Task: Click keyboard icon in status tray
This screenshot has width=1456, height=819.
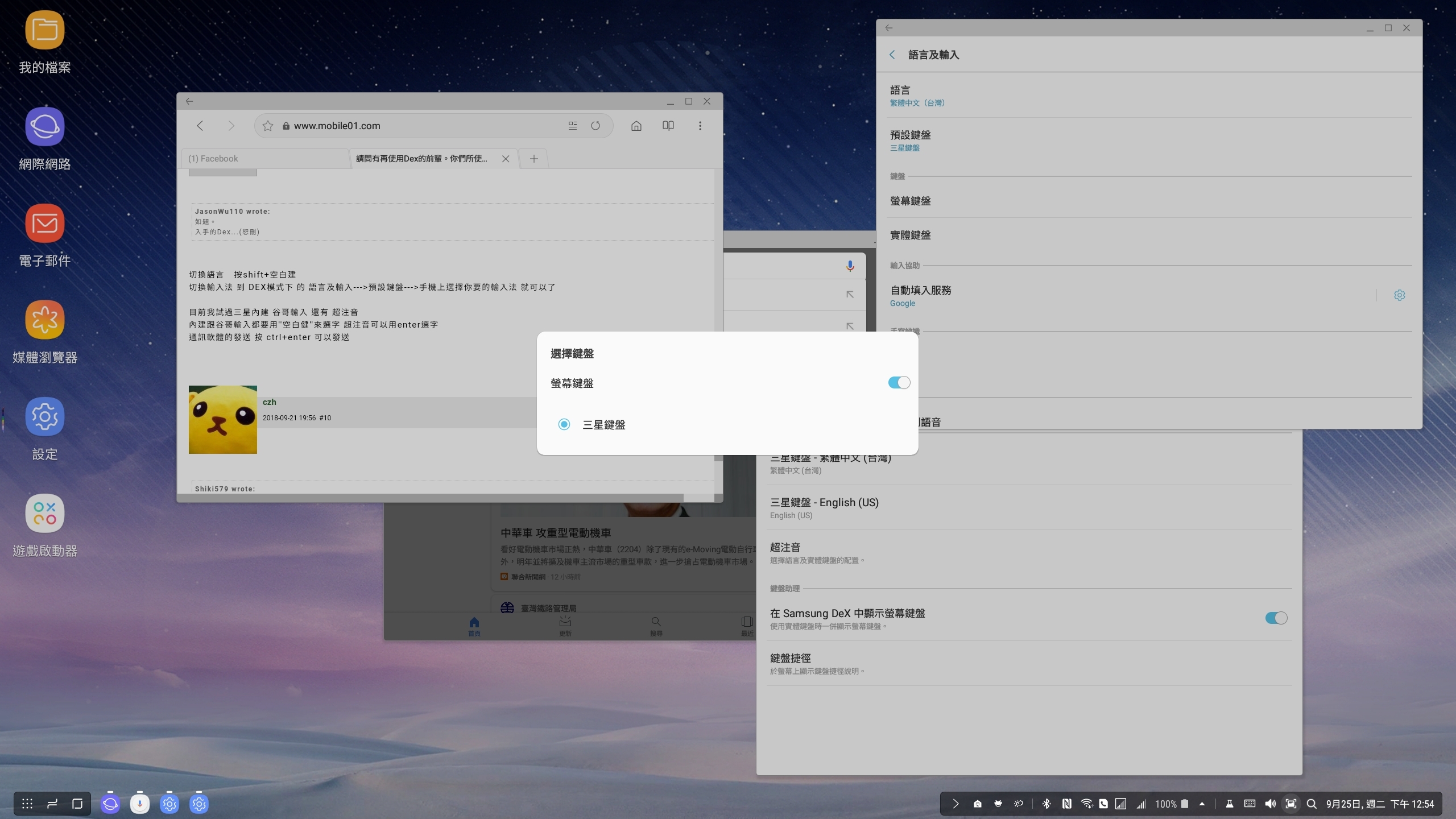Action: pyautogui.click(x=1250, y=804)
